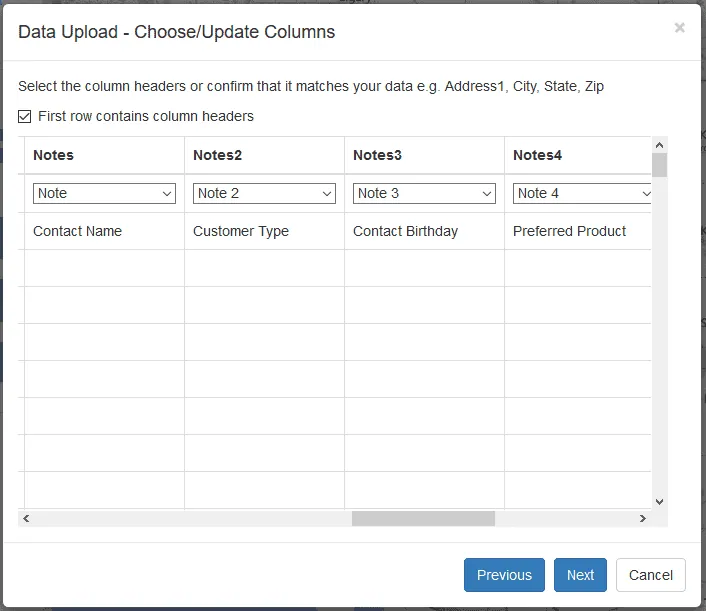Screen dimensions: 706x611
Task: Click the scroll right arrow
Action: tap(643, 518)
